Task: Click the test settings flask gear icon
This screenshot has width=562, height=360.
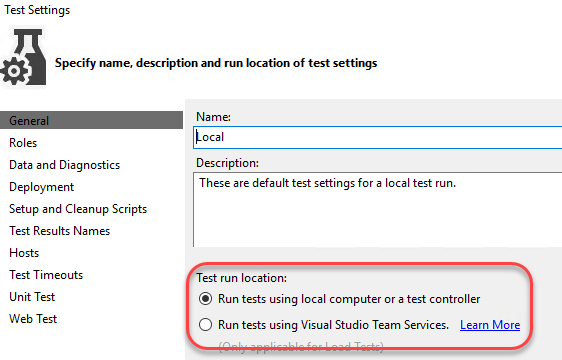Action: (24, 57)
